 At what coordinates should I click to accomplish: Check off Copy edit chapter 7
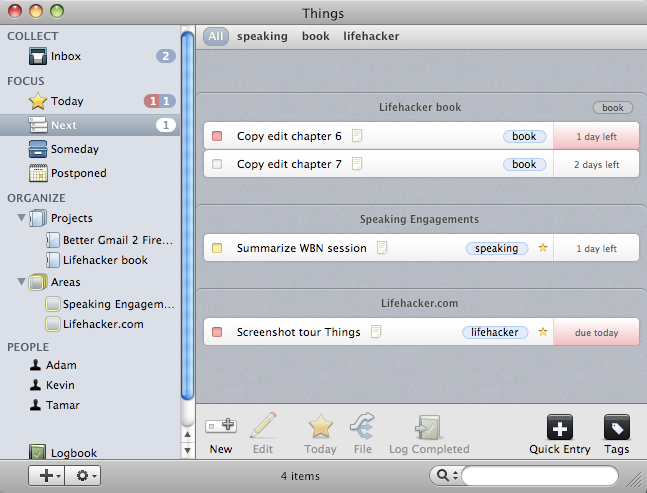pyautogui.click(x=217, y=164)
